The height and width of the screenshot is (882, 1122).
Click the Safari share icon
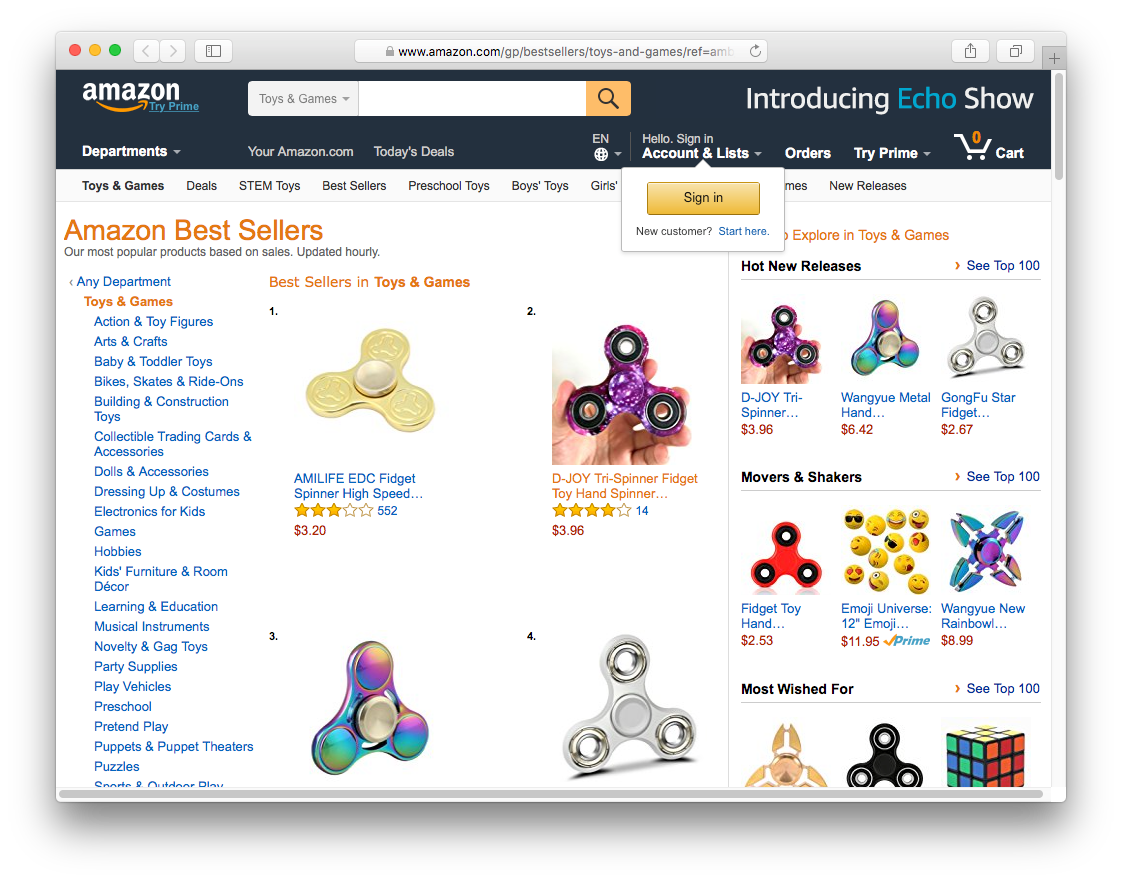pyautogui.click(x=970, y=51)
